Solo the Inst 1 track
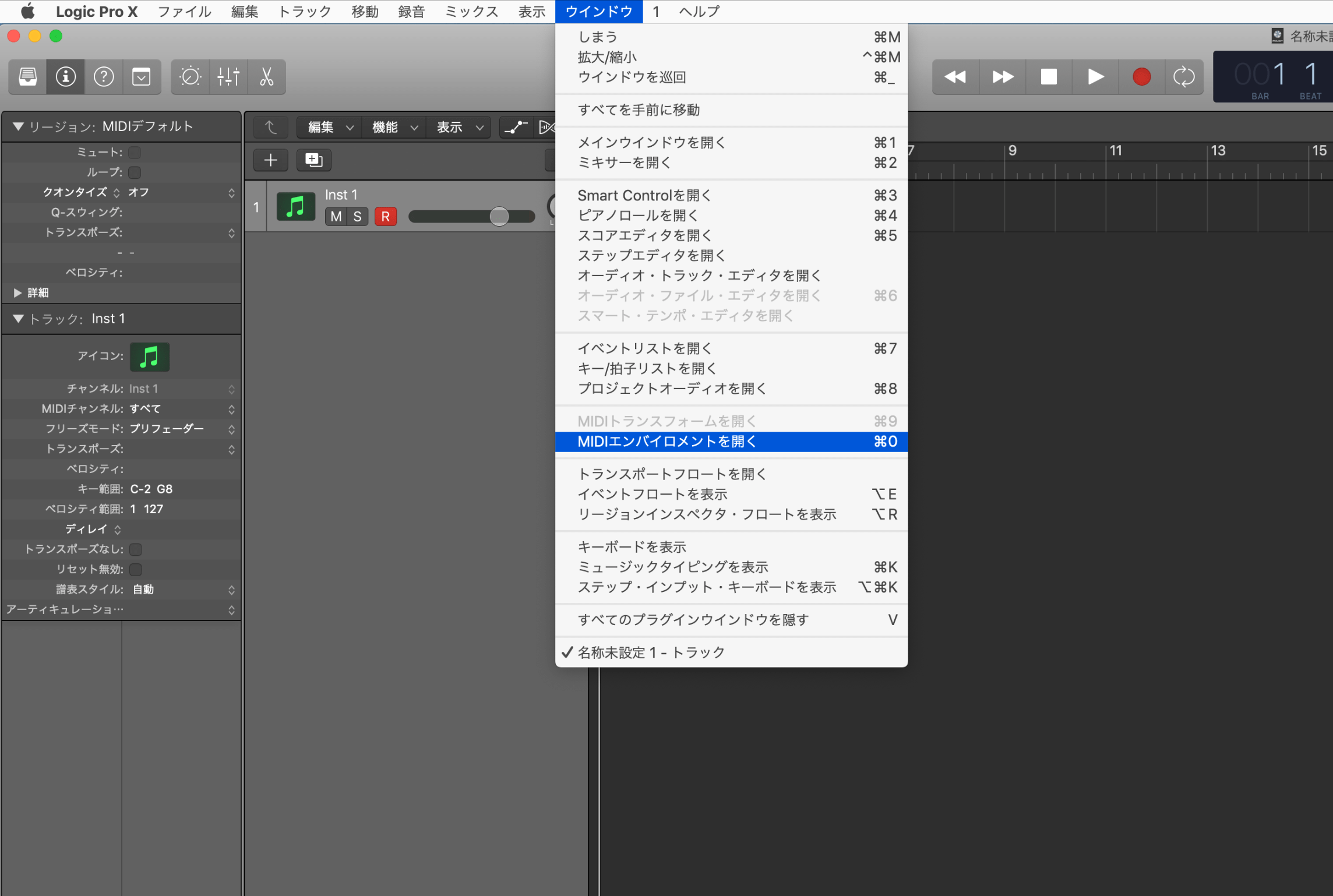Image resolution: width=1333 pixels, height=896 pixels. click(x=357, y=217)
